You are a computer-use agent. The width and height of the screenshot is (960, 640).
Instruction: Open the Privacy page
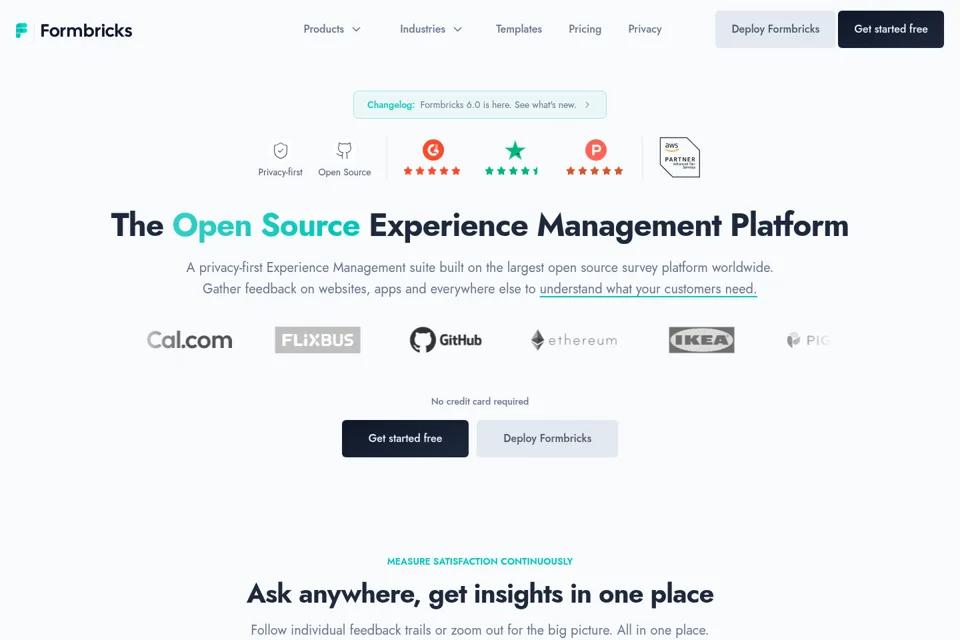[x=645, y=29]
